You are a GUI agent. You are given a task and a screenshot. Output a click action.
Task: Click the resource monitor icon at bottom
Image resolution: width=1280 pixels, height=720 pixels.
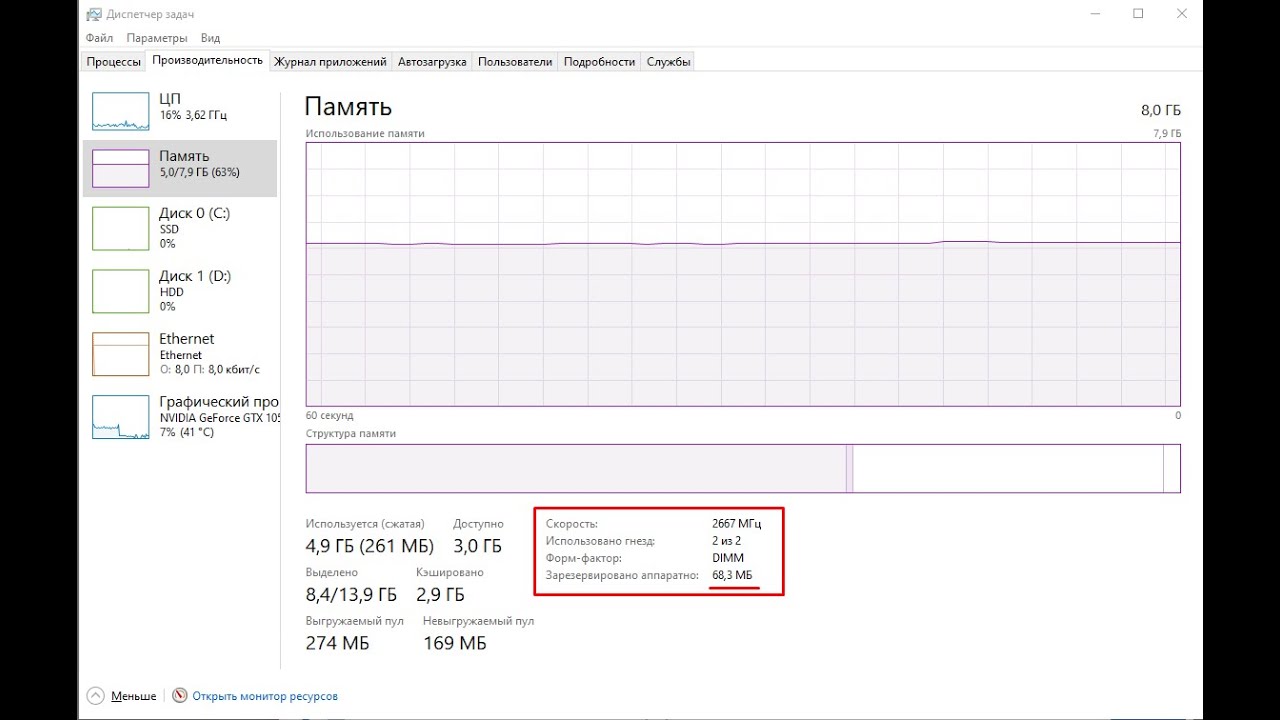coord(180,696)
